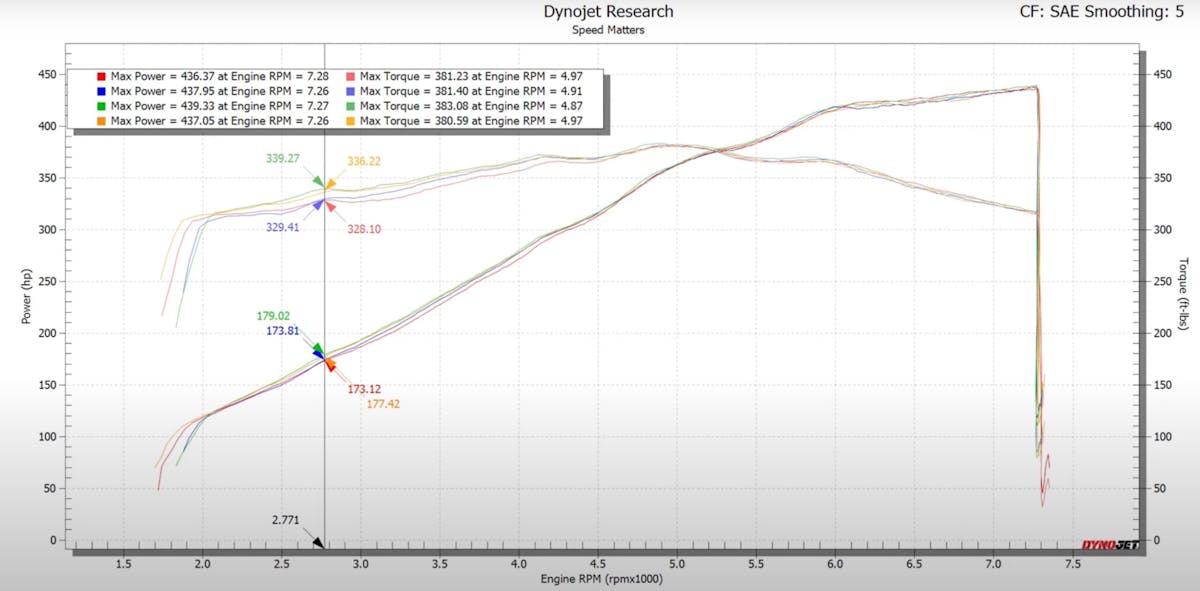Select the Max Torque 381.40 legend swatch

[350, 91]
